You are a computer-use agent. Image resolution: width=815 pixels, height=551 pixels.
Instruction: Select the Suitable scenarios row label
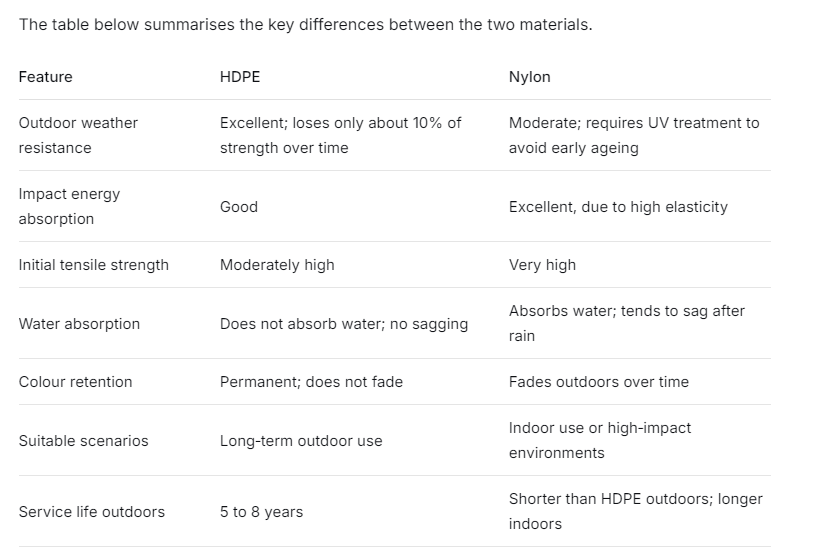pos(83,441)
